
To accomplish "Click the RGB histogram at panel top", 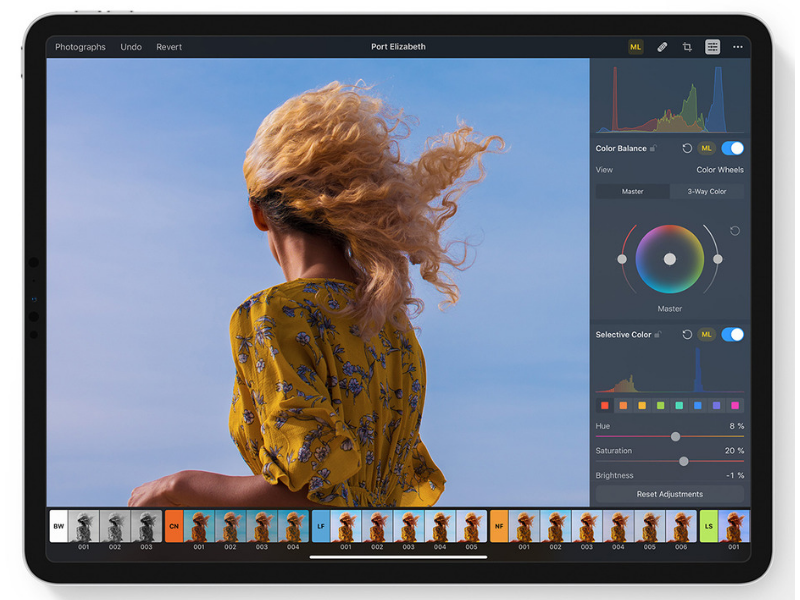I will tap(669, 98).
